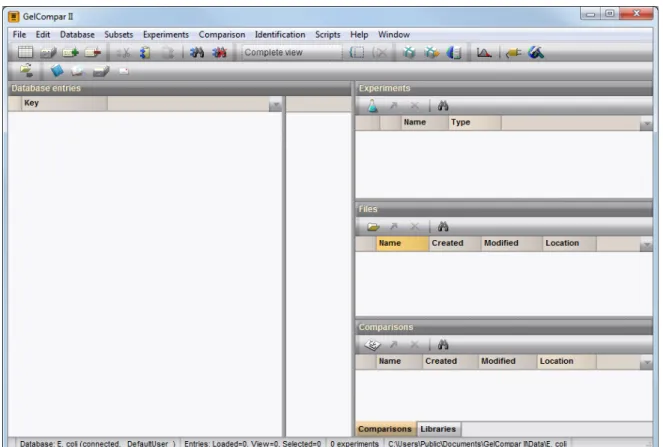Click Name column header in Experiments panel
This screenshot has width=663, height=447.
(x=425, y=123)
